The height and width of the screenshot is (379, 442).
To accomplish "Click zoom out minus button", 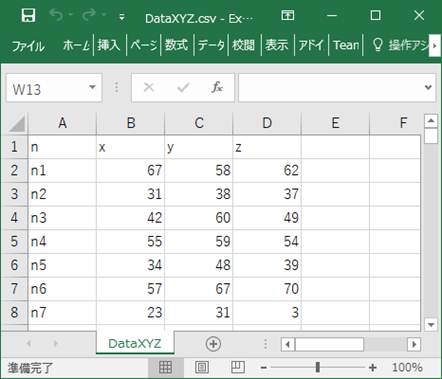I will [264, 368].
